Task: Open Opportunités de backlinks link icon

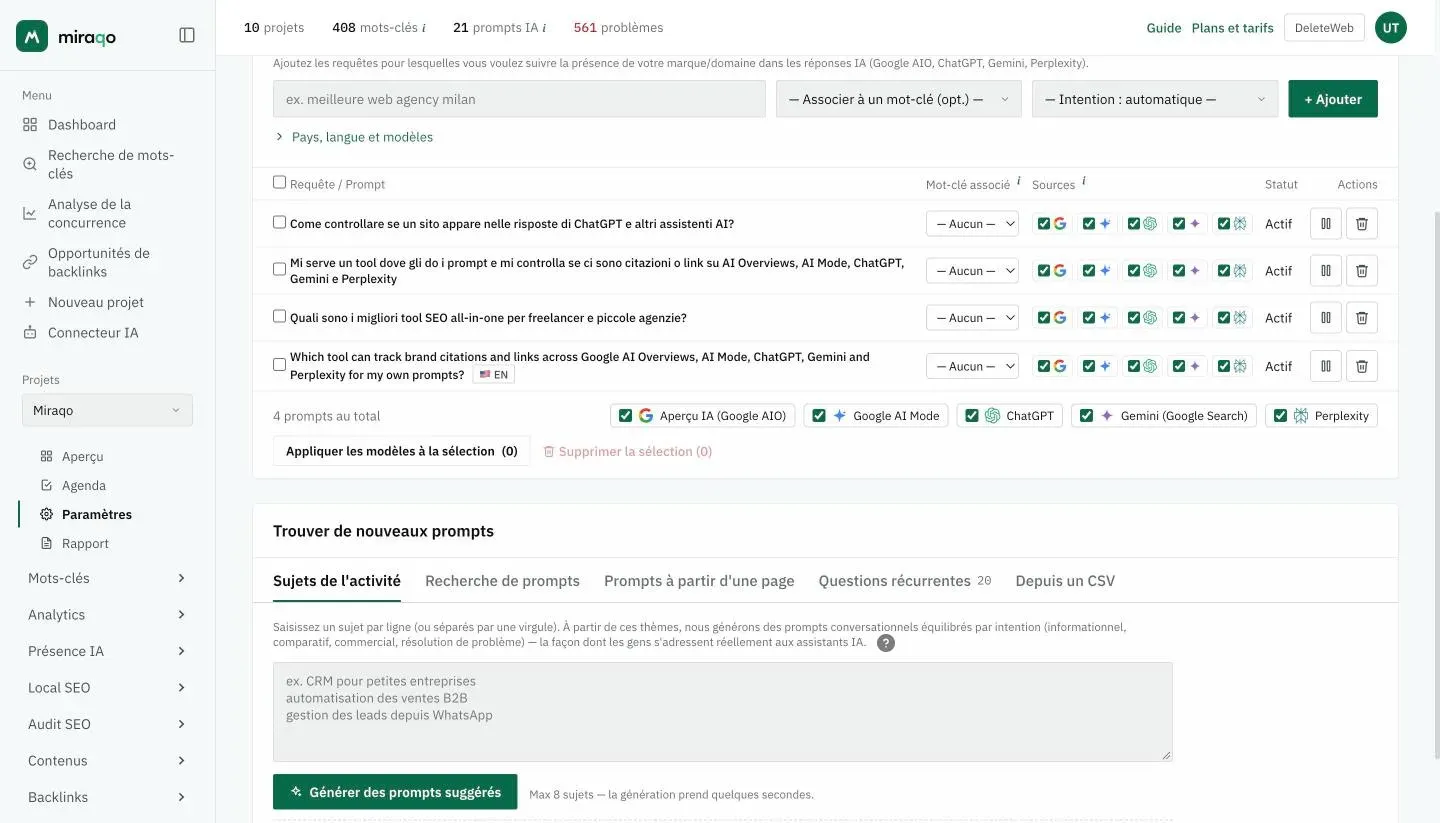Action: (30, 262)
